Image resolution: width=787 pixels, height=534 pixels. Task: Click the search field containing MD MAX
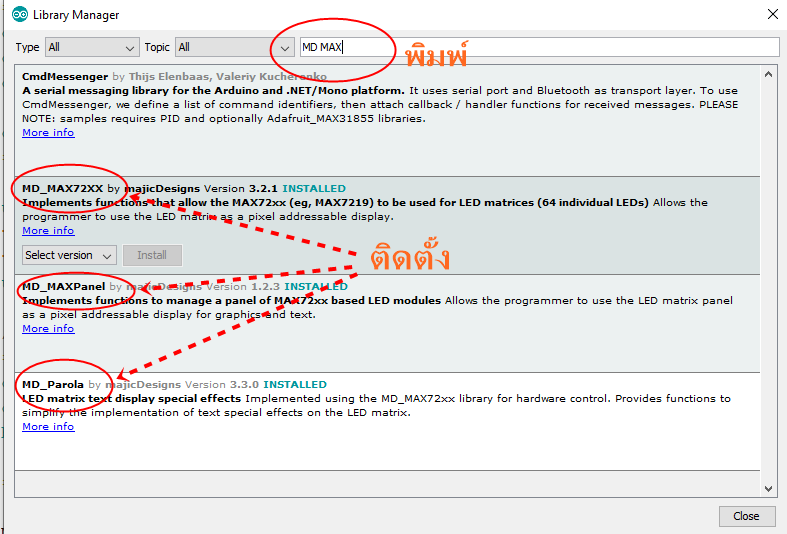540,47
